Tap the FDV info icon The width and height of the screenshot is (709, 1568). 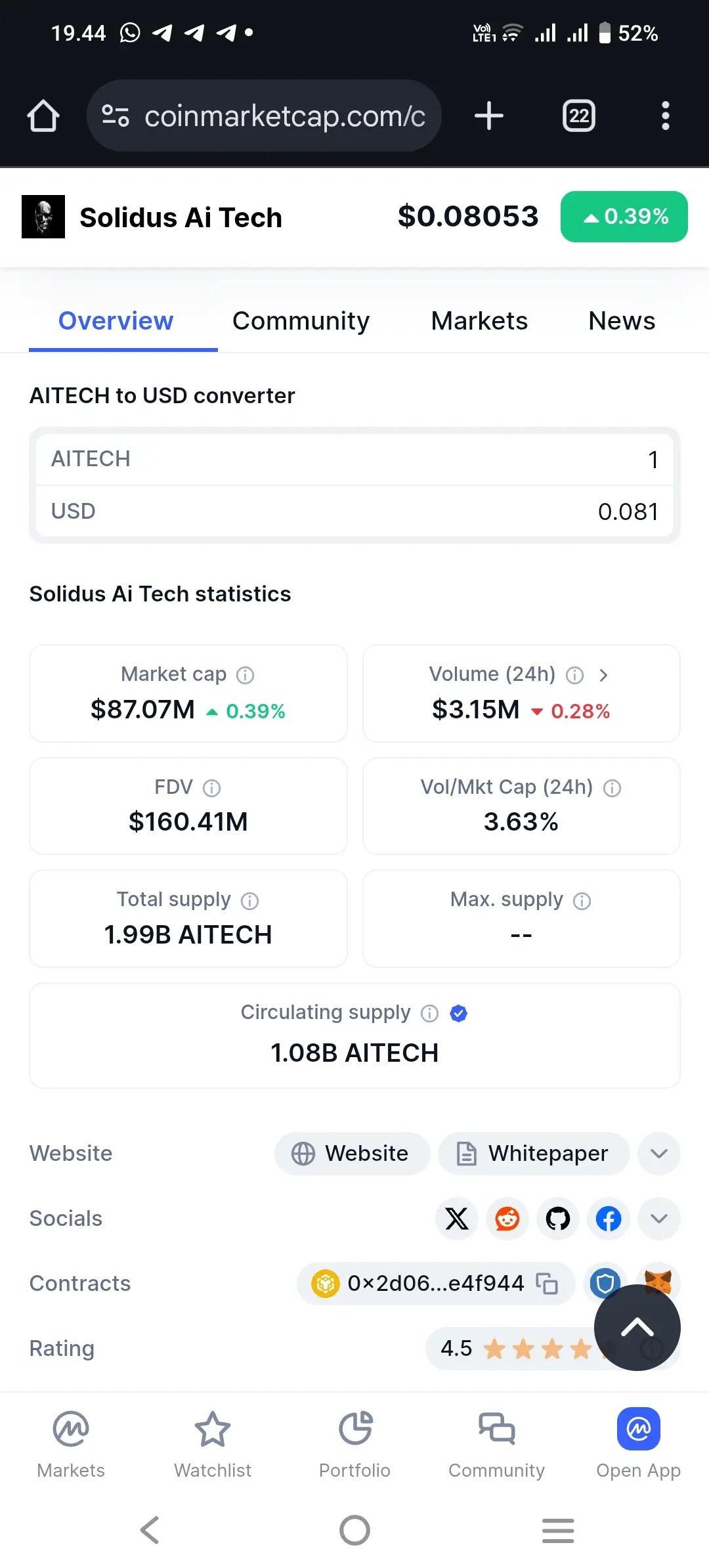(x=212, y=788)
